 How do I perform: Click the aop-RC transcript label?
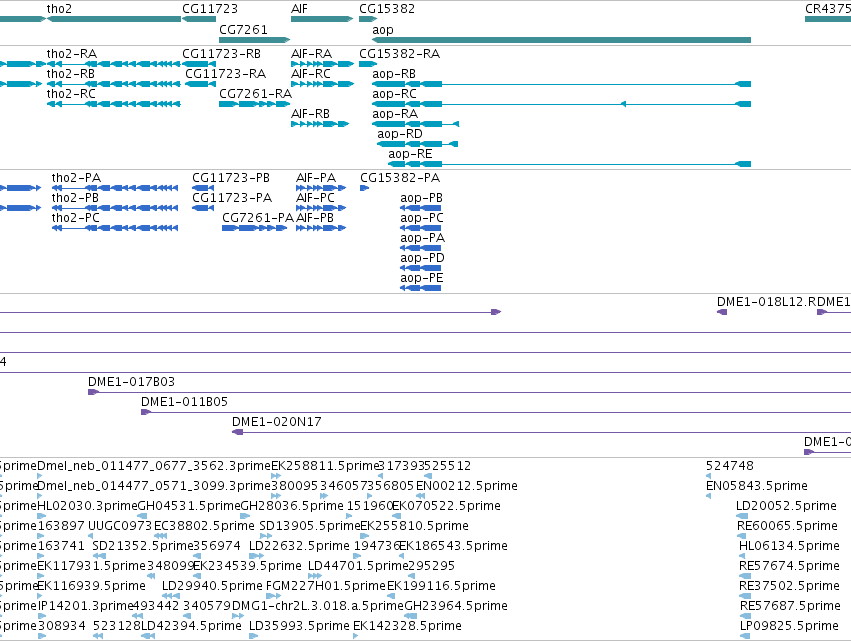(x=395, y=94)
